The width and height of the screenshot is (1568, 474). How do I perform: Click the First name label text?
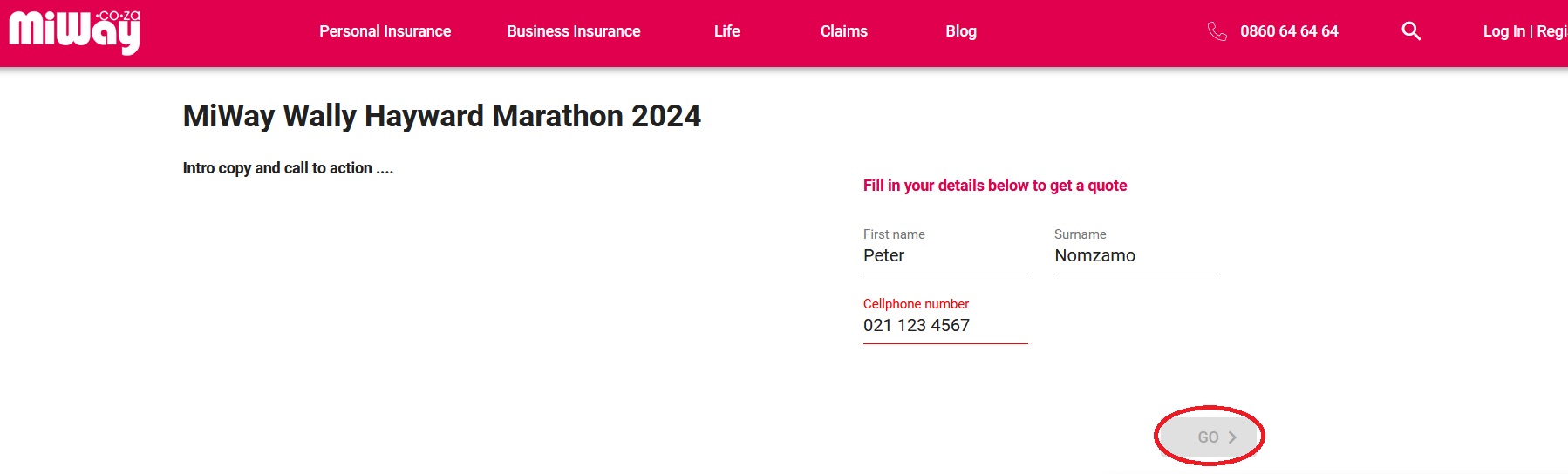click(894, 234)
